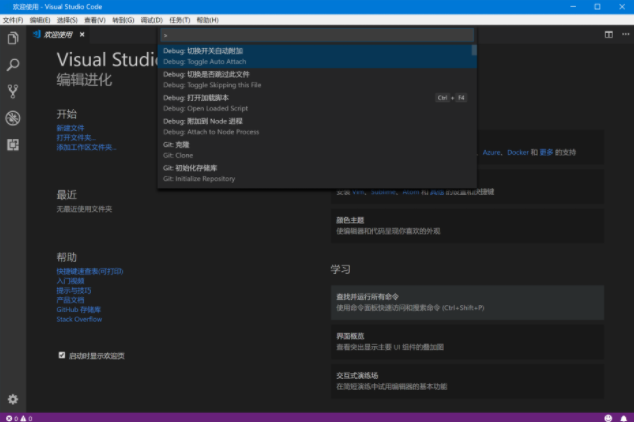634x422 pixels.
Task: Open the Extensions view icon
Action: (13, 145)
